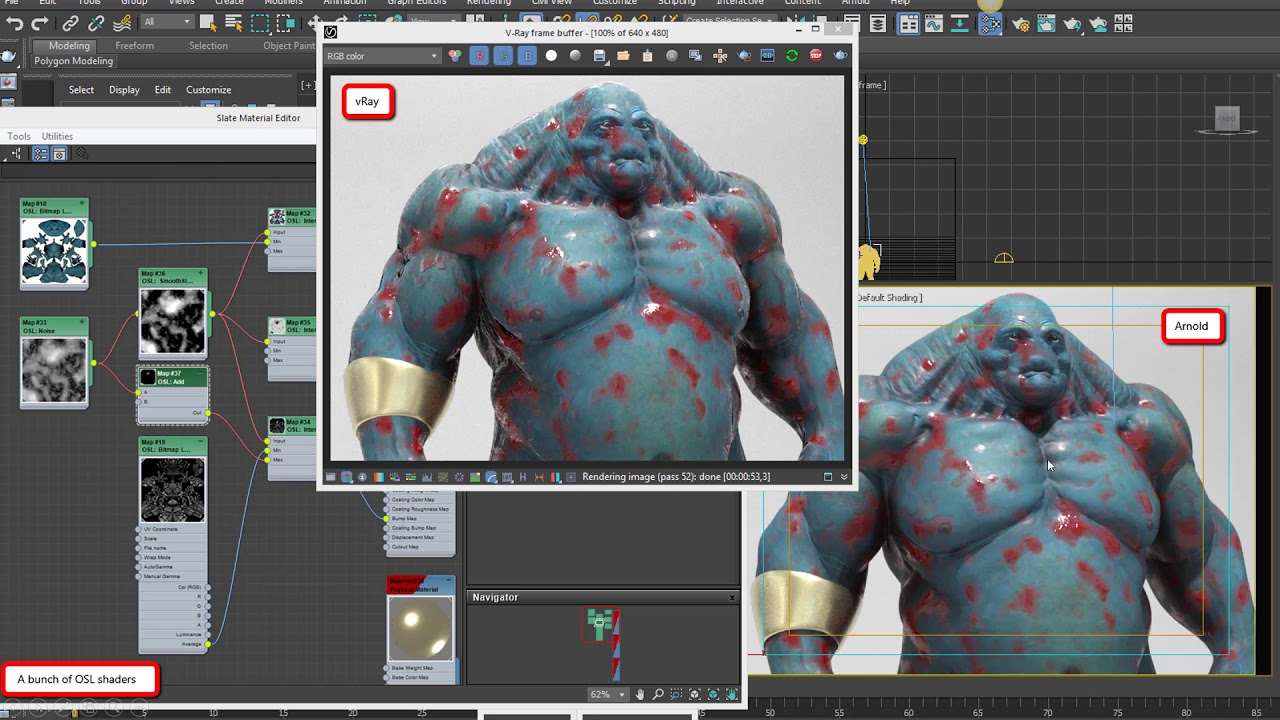Render last with the V-Ray teapot icon
Image resolution: width=1280 pixels, height=720 pixels.
[x=840, y=56]
